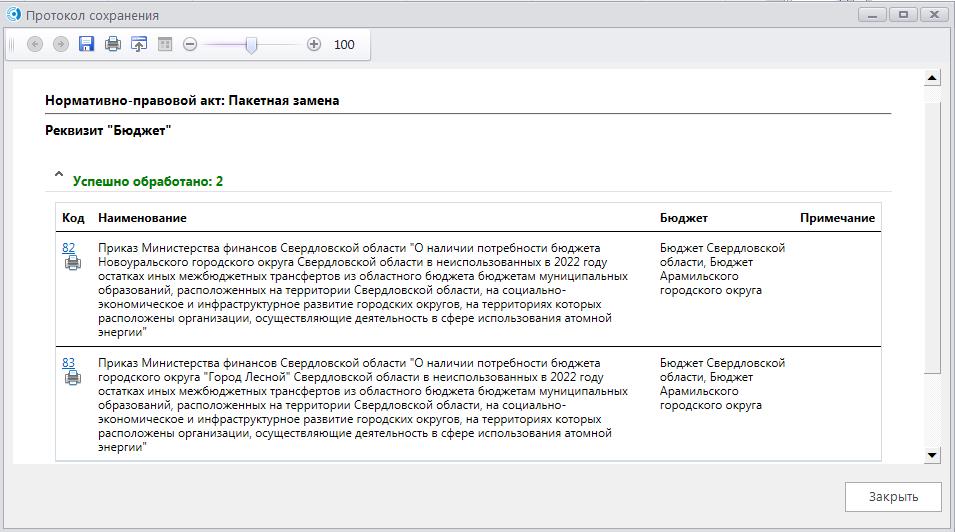This screenshot has height=532, width=955.
Task: Maximize the Протокол сохранения window
Action: tap(903, 15)
